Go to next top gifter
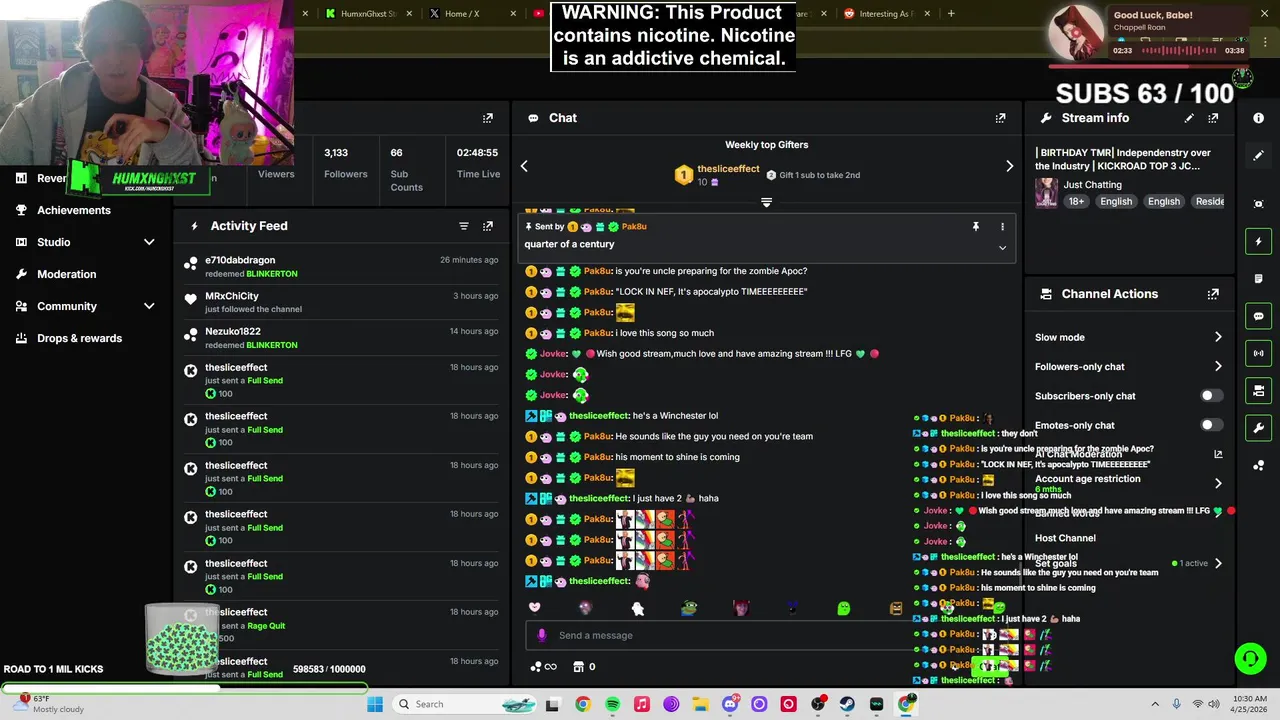The width and height of the screenshot is (1280, 720). [x=1009, y=166]
